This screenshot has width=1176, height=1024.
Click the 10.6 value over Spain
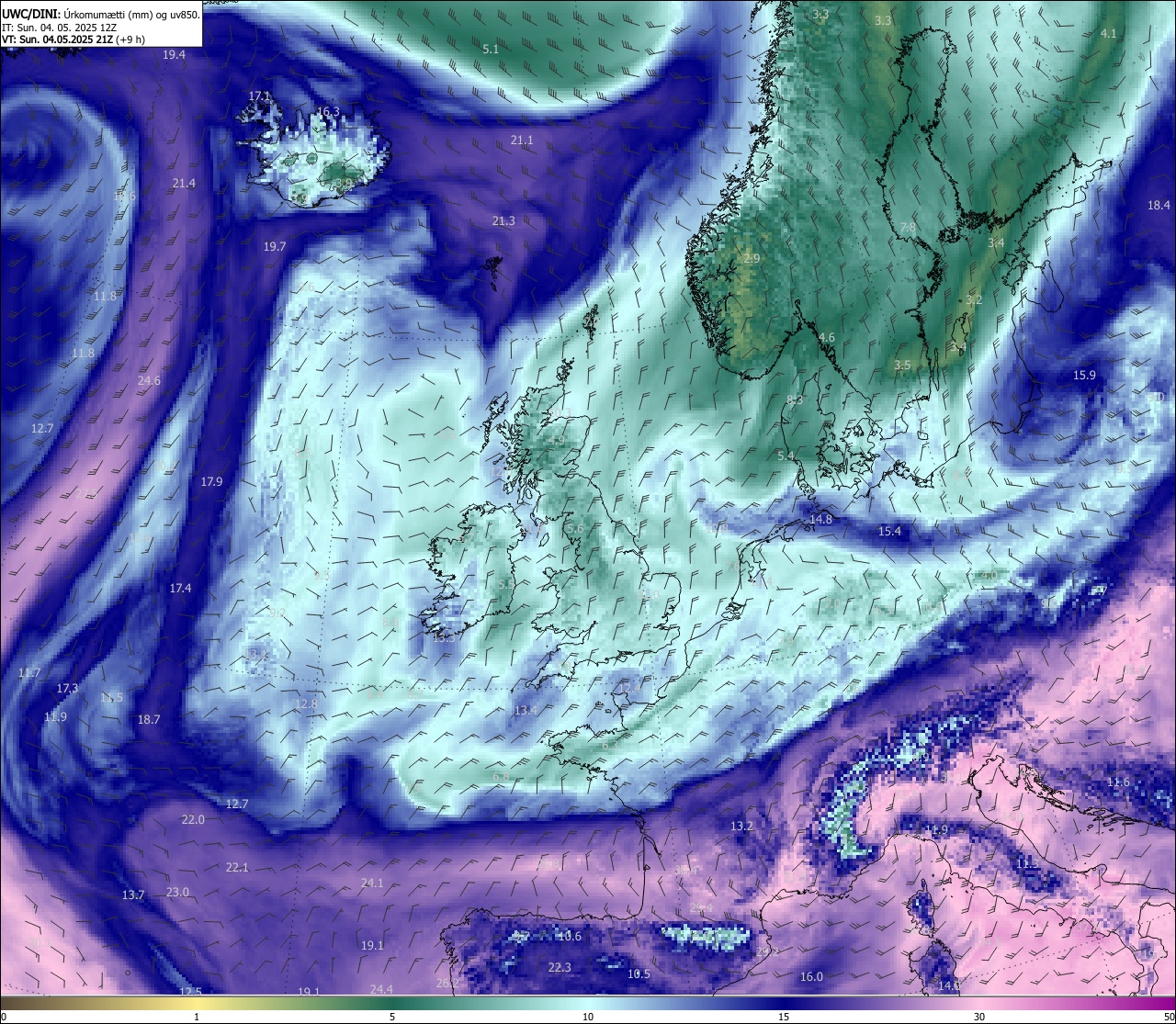pyautogui.click(x=570, y=936)
